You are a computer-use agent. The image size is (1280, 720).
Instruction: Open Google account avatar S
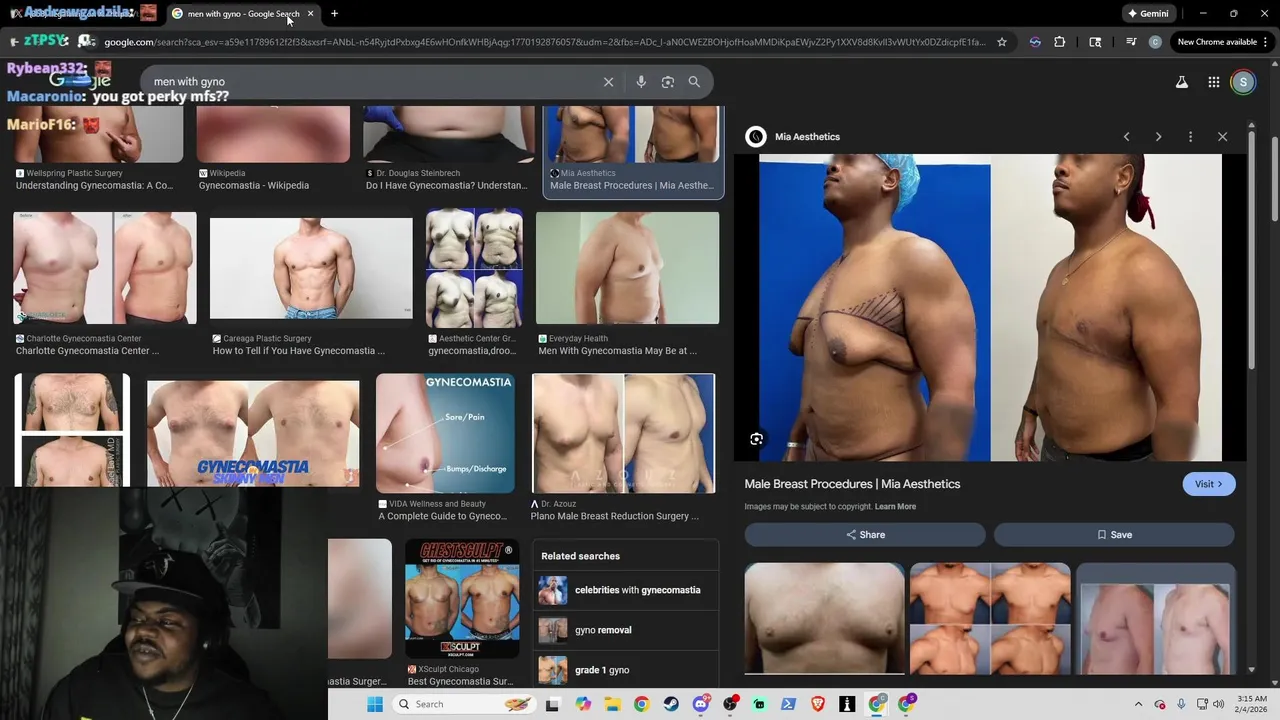click(1243, 82)
